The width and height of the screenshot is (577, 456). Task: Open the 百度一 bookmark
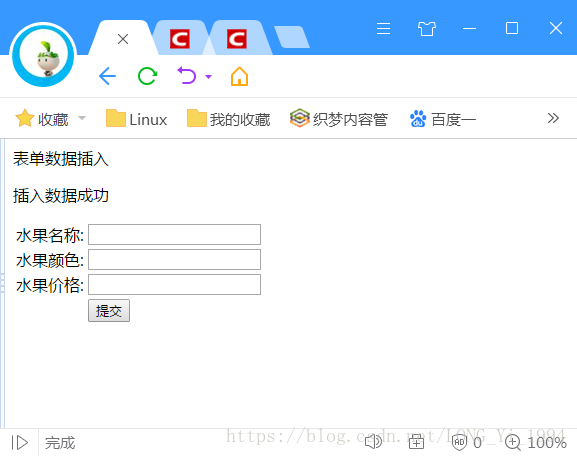tap(443, 119)
